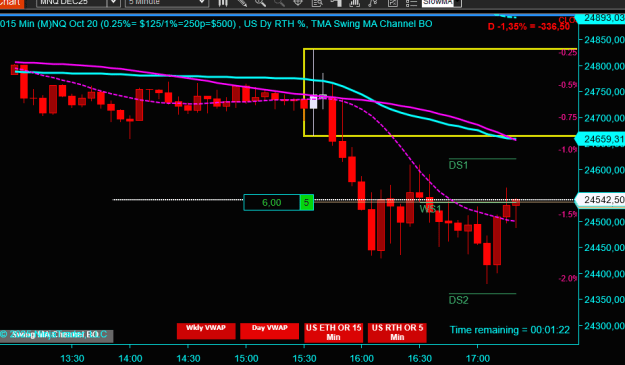Select the zoom in magnifier icon
This screenshot has width=625, height=365.
click(x=260, y=3)
